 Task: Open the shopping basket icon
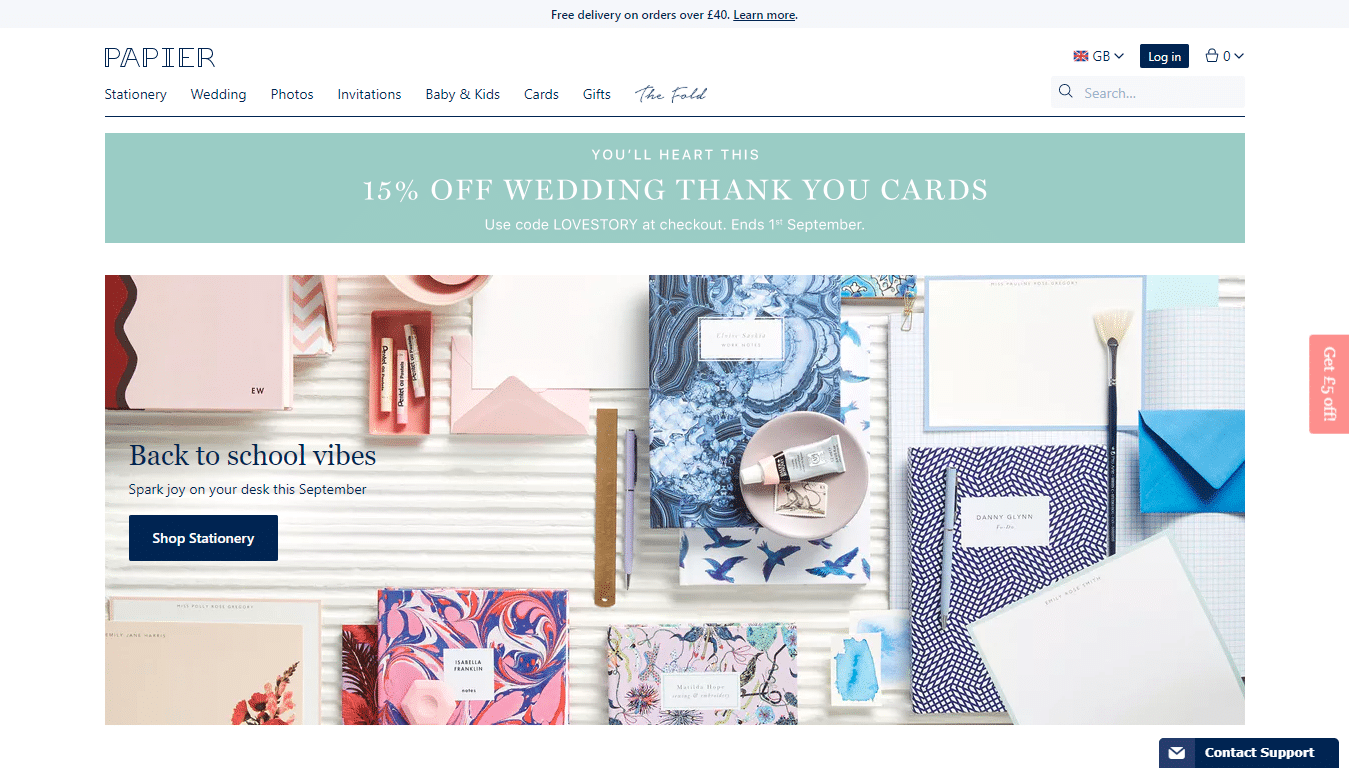[x=1212, y=56]
